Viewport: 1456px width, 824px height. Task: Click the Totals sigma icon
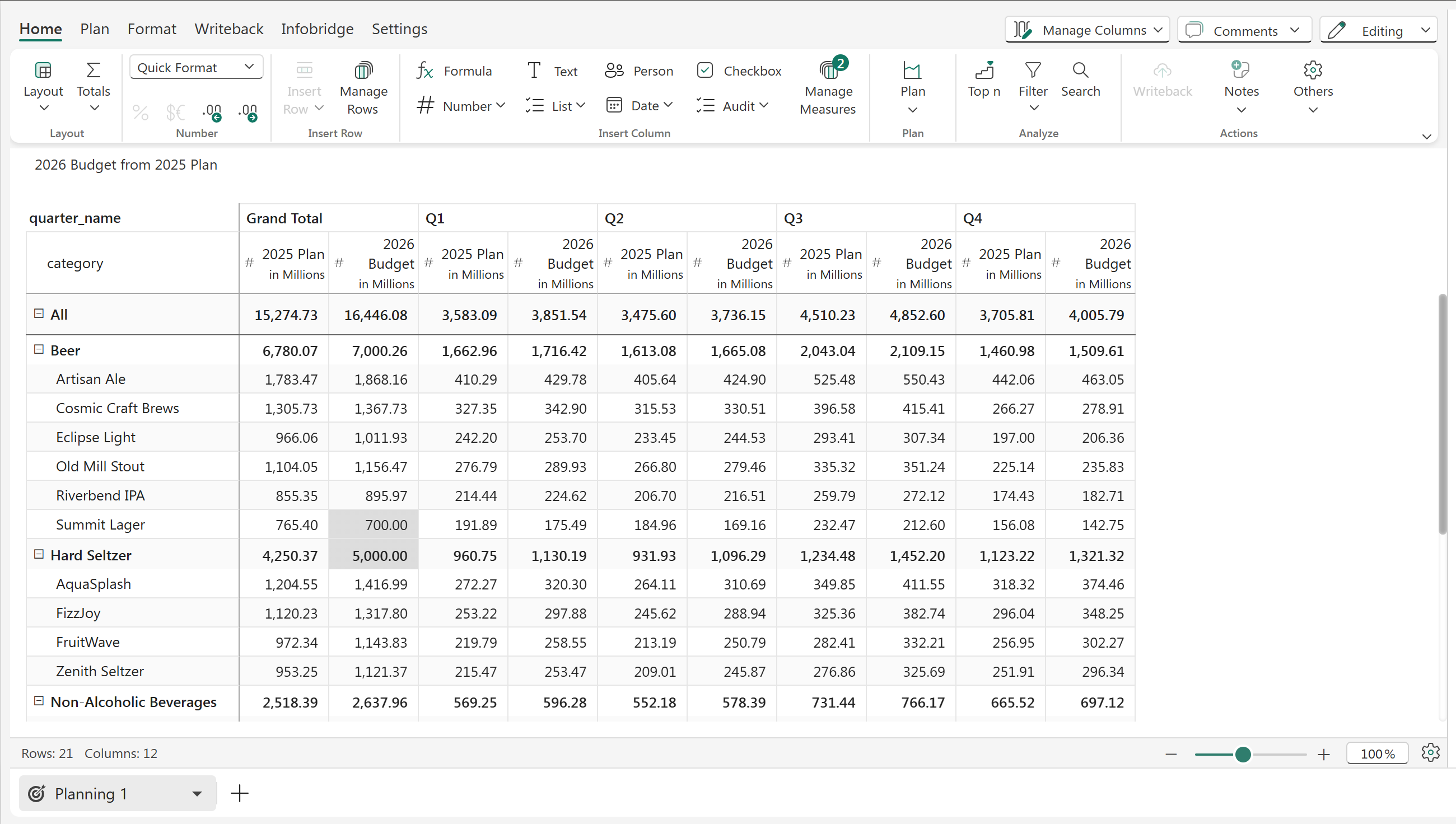(94, 70)
